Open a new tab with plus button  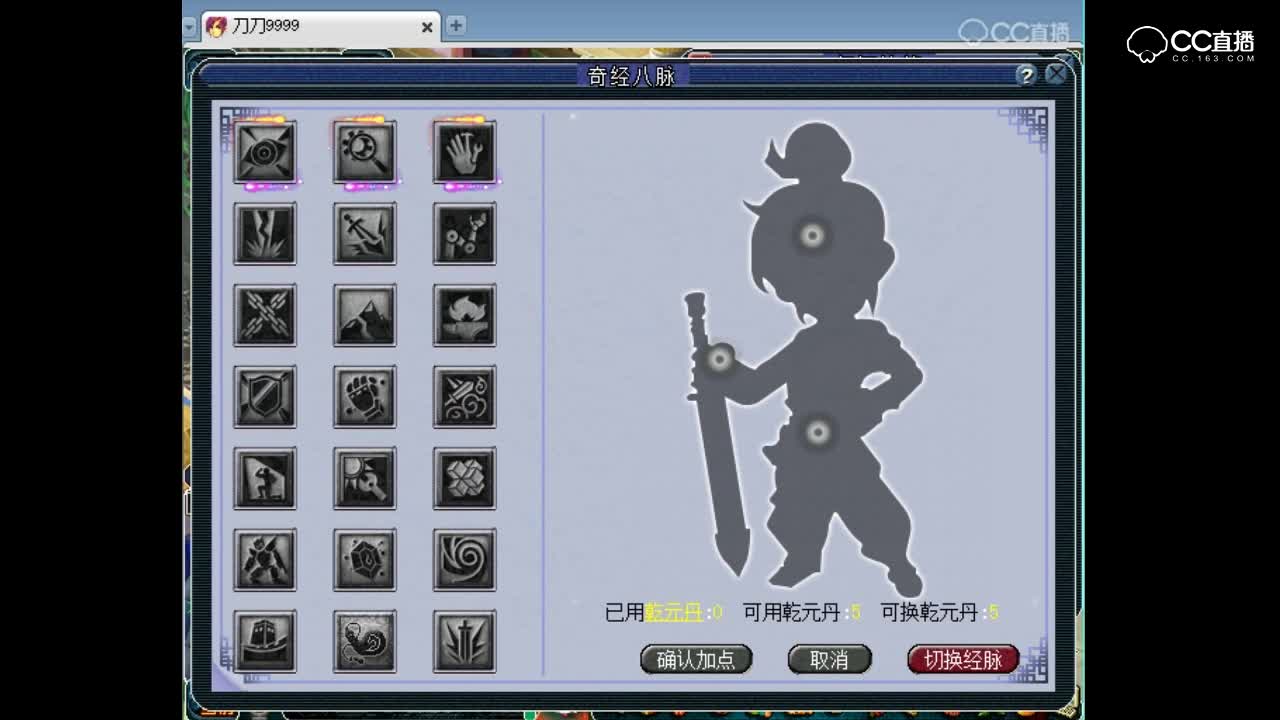(x=456, y=26)
